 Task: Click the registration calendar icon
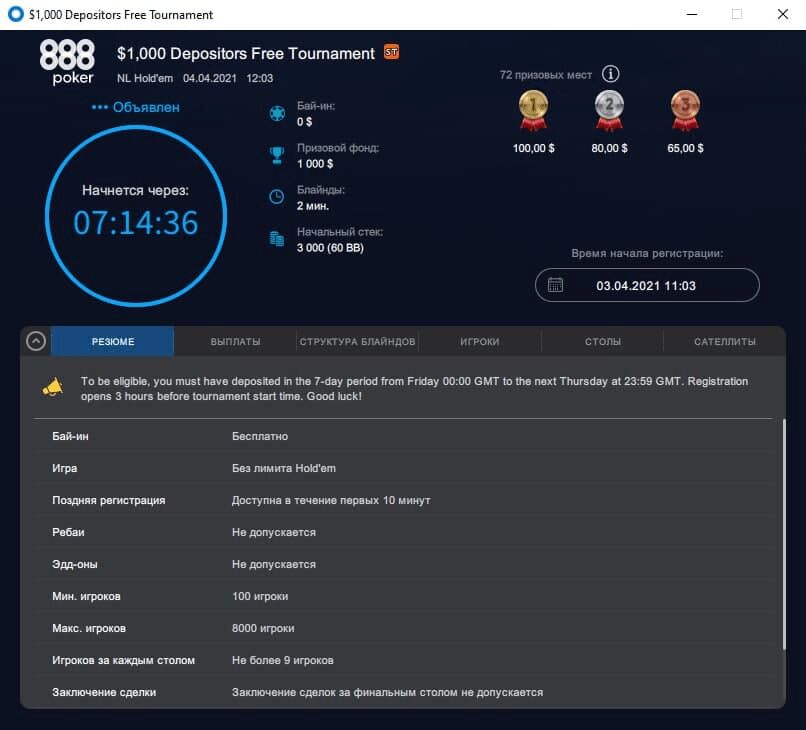pos(555,285)
